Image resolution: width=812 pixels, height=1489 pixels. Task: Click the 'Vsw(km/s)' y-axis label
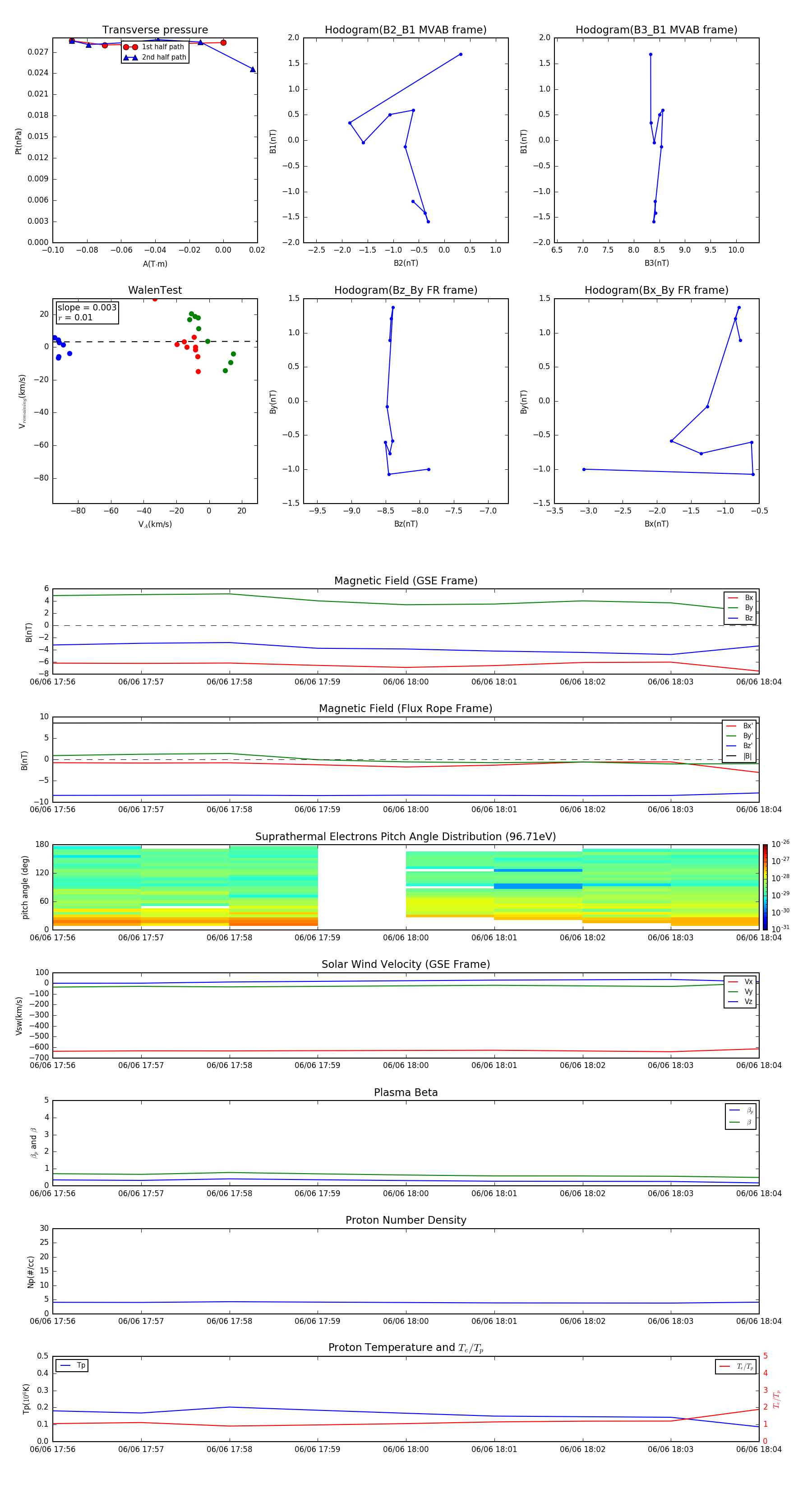(x=19, y=1016)
